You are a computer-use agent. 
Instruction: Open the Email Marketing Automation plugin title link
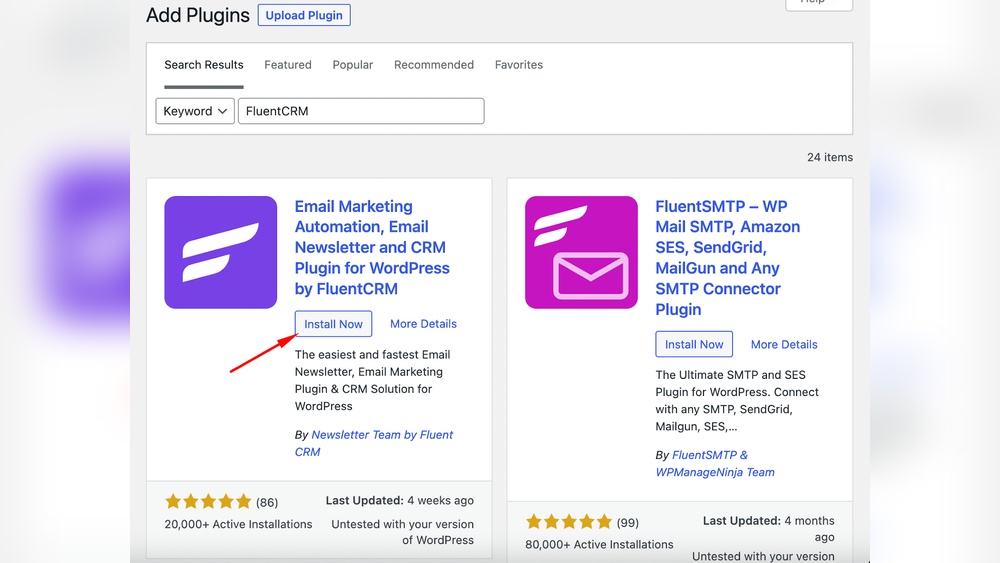click(372, 247)
